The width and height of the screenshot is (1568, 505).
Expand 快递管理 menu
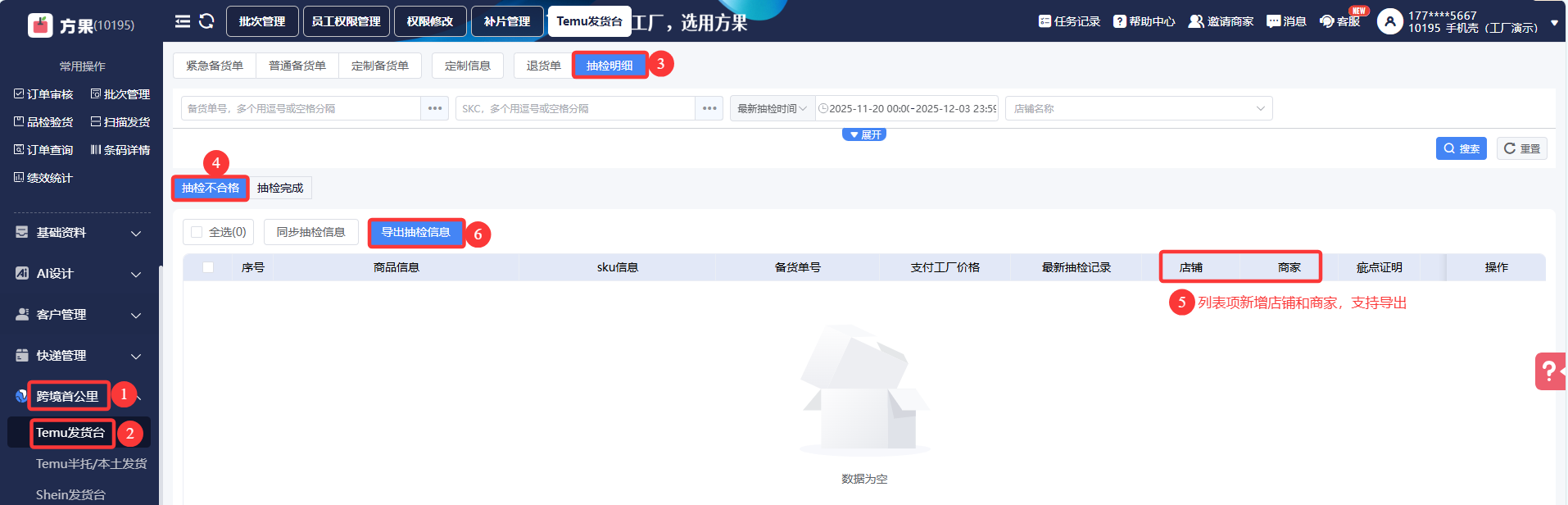[79, 356]
